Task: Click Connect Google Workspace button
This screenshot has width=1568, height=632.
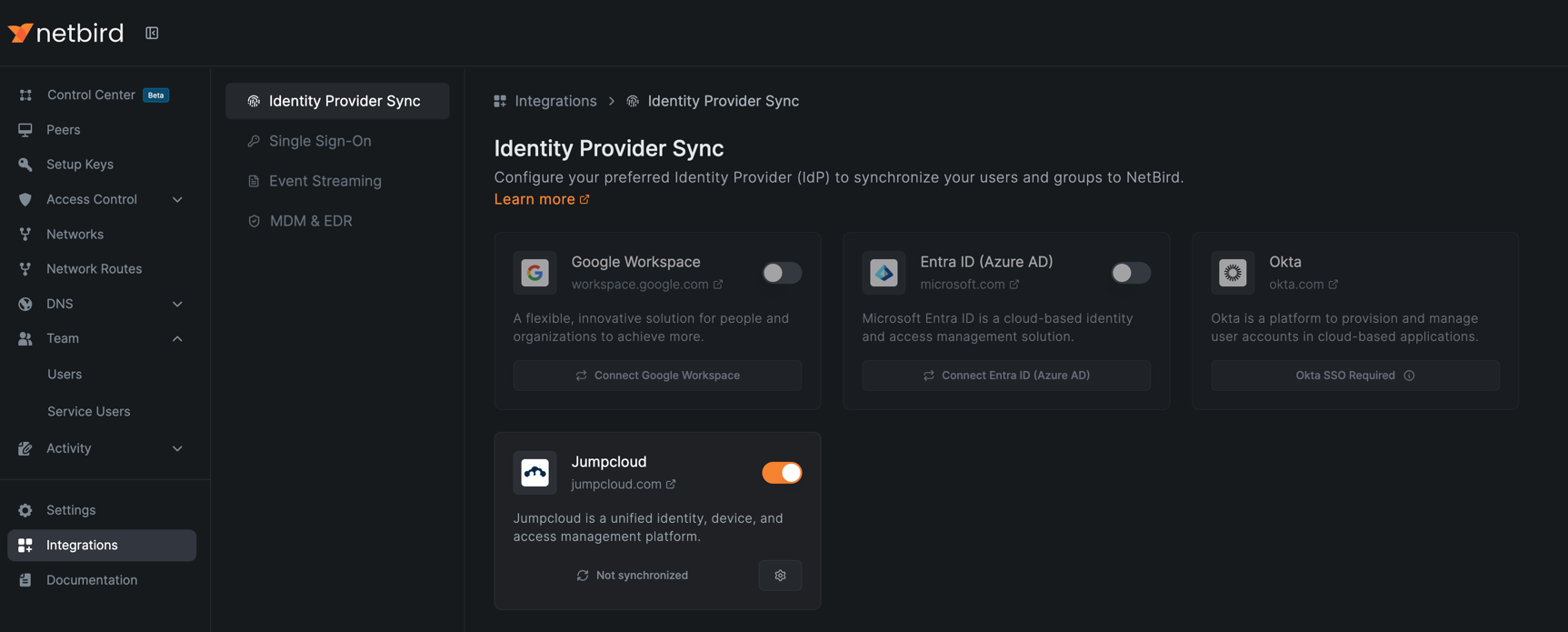Action: (657, 376)
